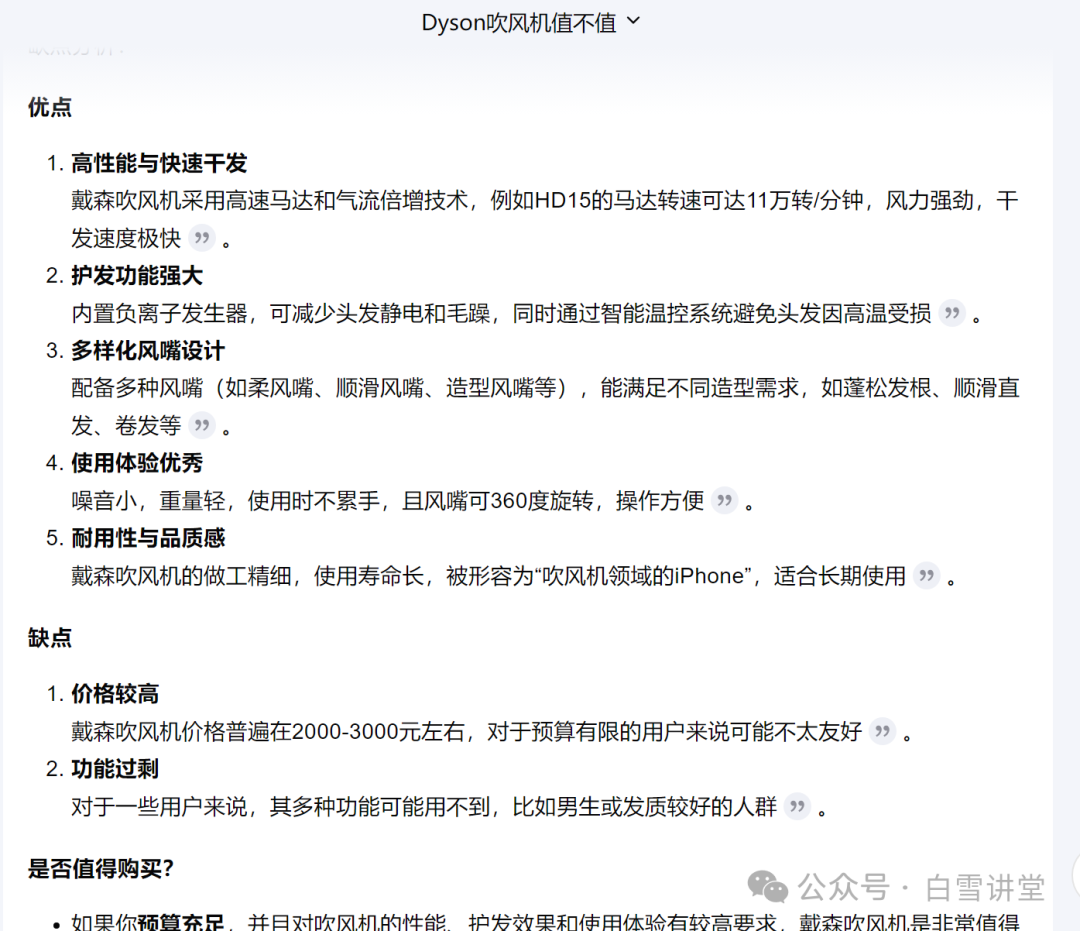Click the heading 优点
Image resolution: width=1080 pixels, height=931 pixels.
[50, 107]
